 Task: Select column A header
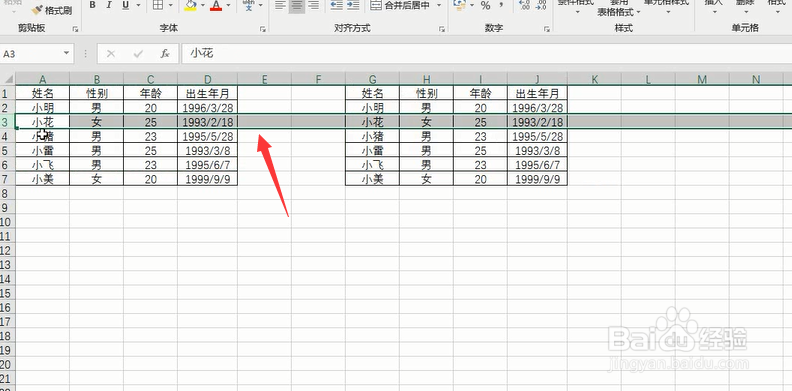[x=42, y=79]
